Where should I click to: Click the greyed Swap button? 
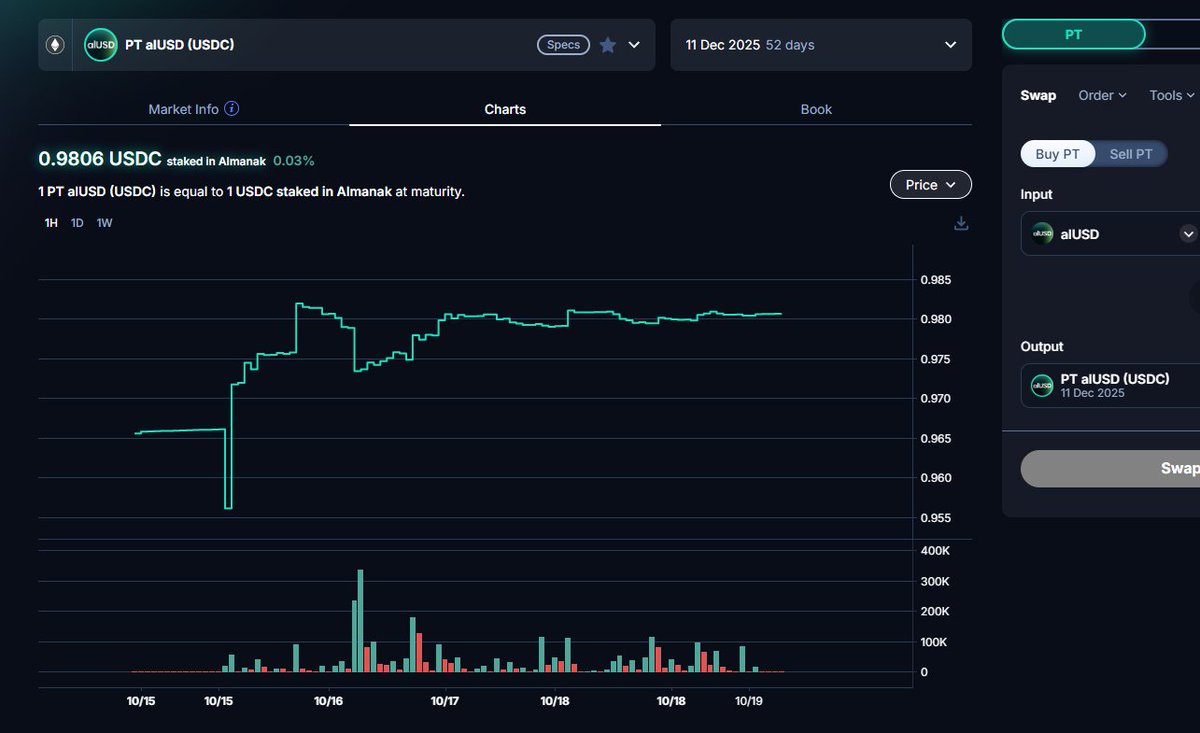click(x=1110, y=468)
